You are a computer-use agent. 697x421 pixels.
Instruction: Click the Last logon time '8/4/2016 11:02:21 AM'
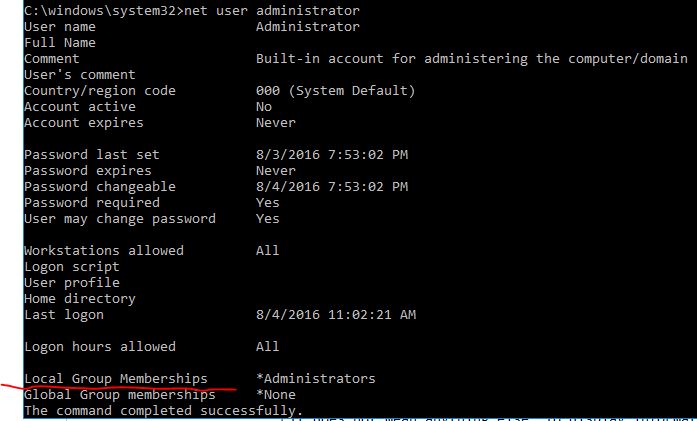point(336,315)
